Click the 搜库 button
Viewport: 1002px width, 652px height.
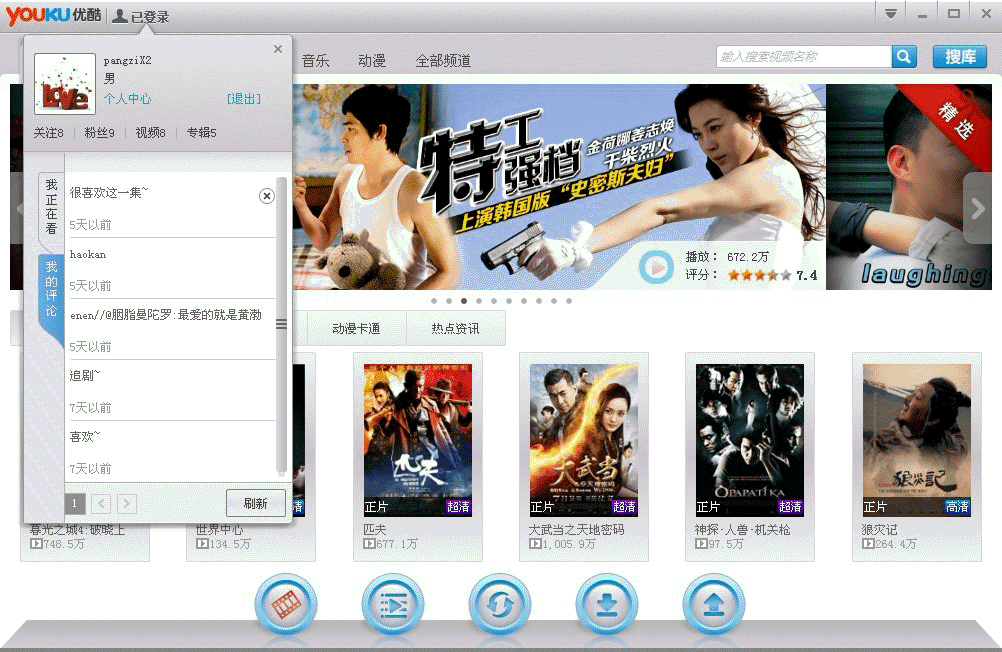click(960, 56)
